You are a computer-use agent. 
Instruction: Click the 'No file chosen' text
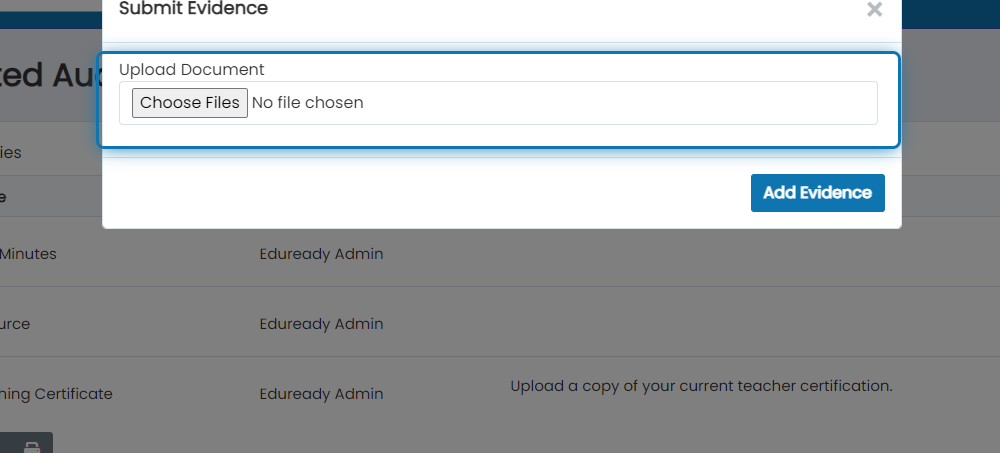(307, 103)
